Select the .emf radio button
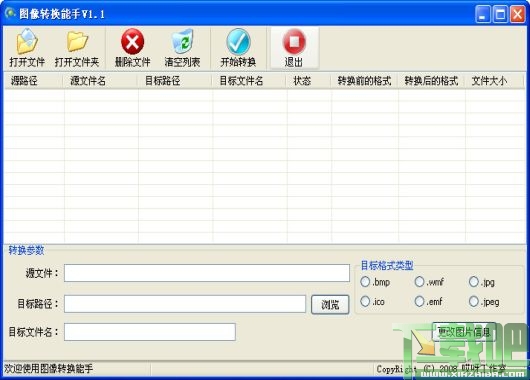This screenshot has height=380, width=530. pos(419,301)
